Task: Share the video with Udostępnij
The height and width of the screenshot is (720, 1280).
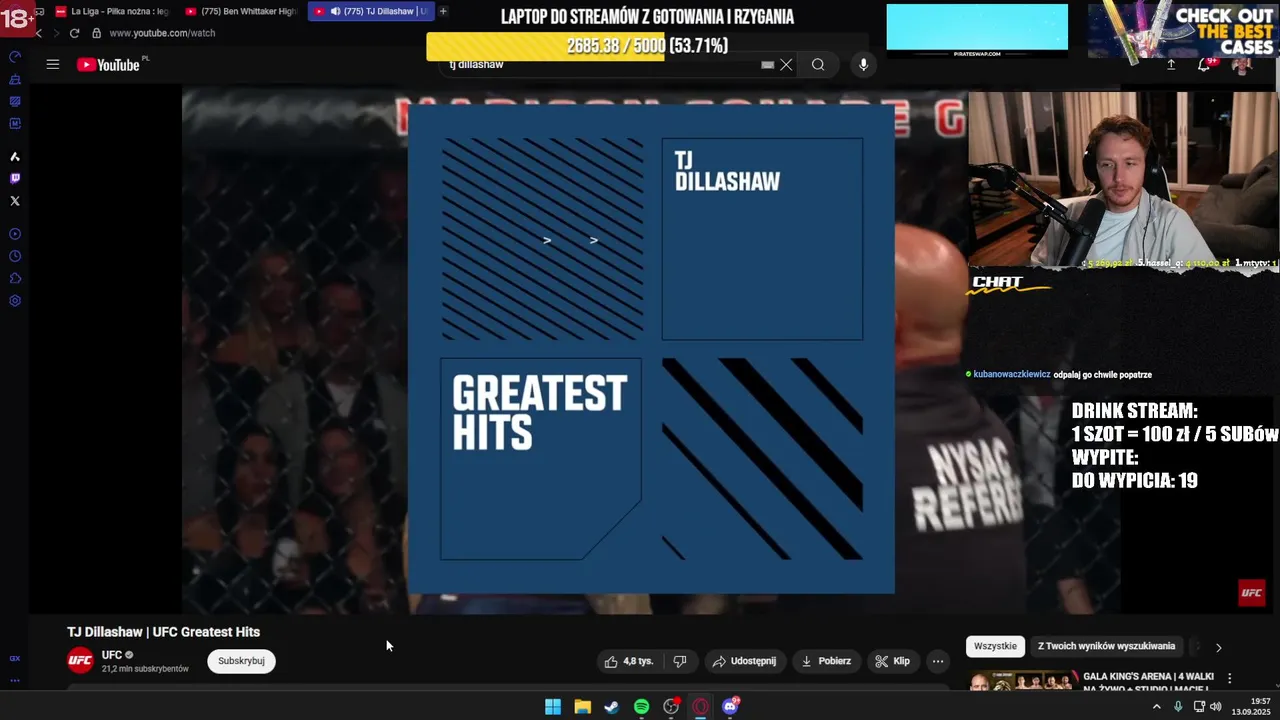Action: click(744, 661)
